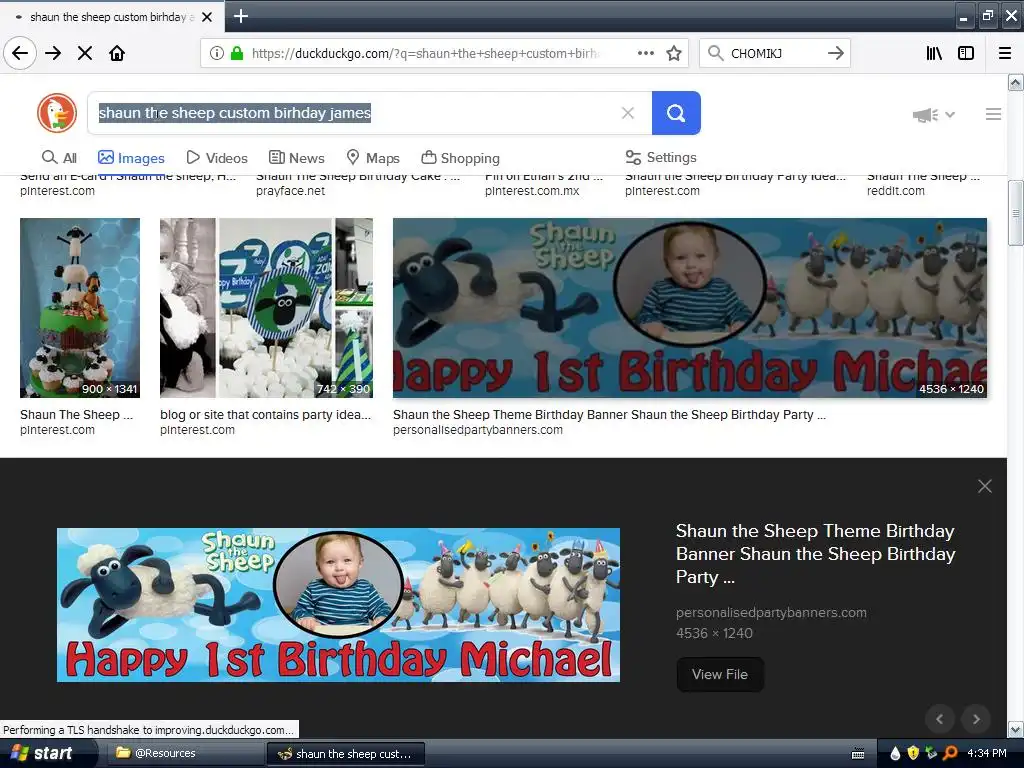Switch to the News tab
The width and height of the screenshot is (1024, 768).
297,157
